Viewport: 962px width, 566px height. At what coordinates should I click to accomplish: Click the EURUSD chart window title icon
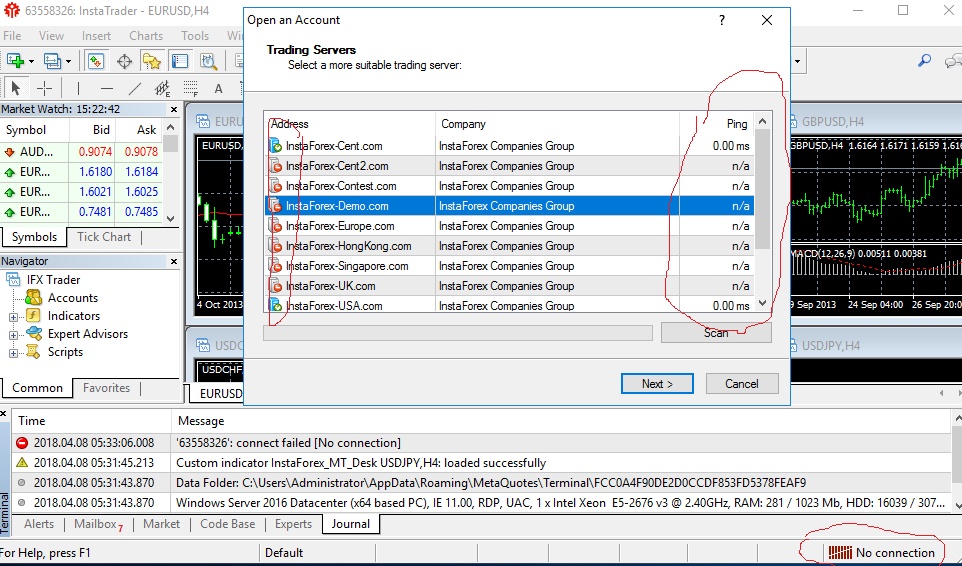point(203,121)
